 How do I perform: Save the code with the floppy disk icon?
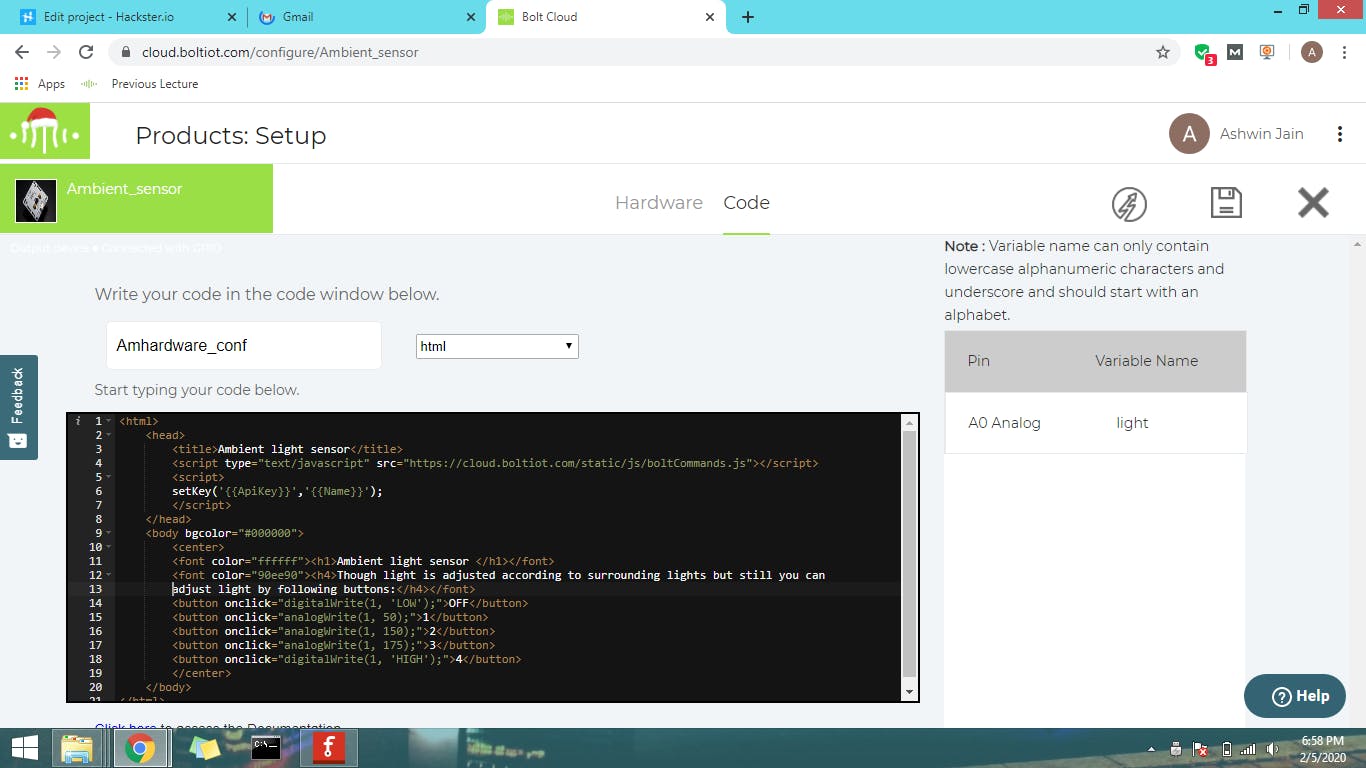point(1226,202)
